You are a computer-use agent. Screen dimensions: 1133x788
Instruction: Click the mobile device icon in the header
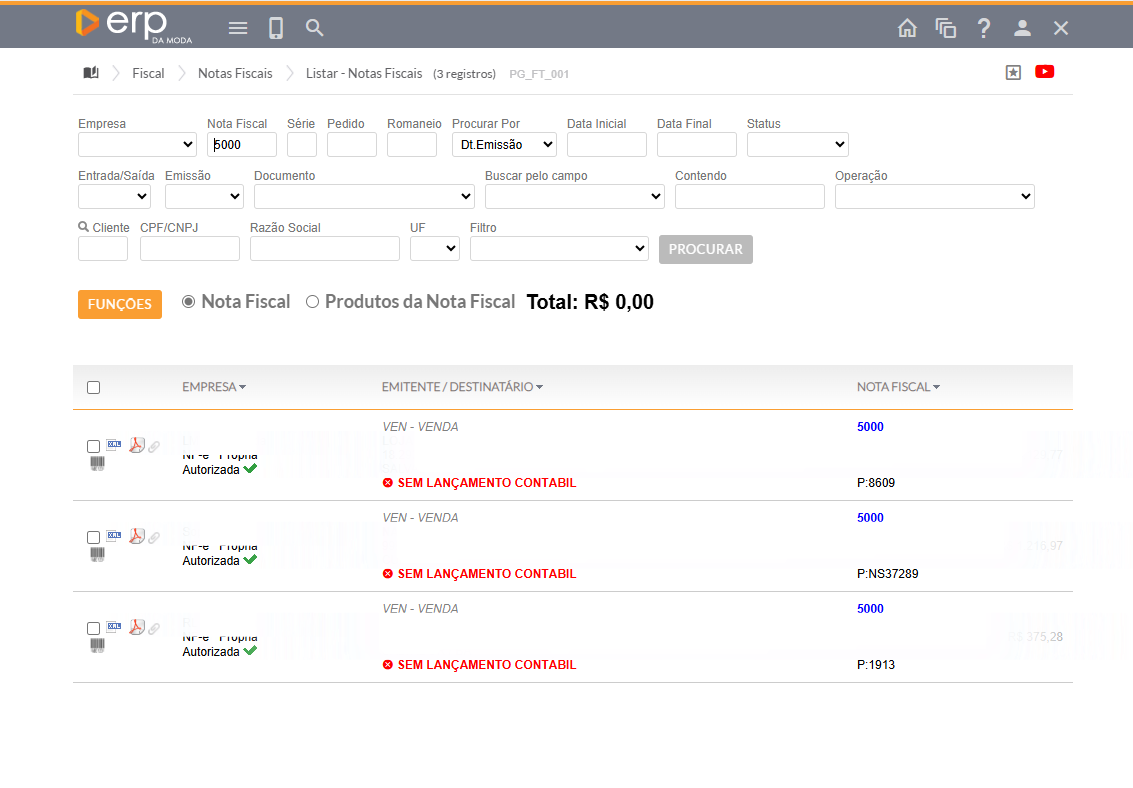[x=276, y=28]
